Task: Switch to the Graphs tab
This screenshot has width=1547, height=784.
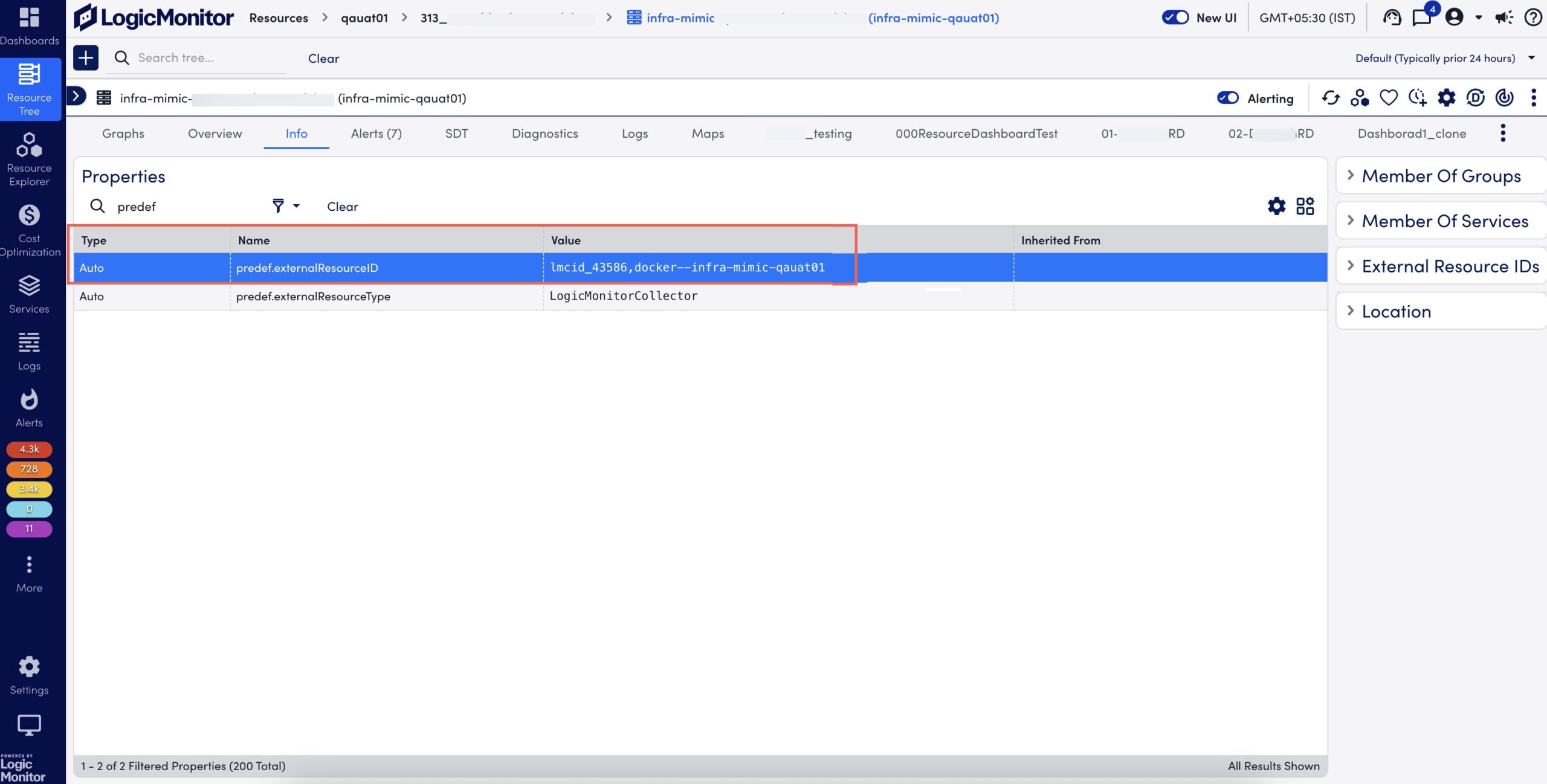Action: 123,133
